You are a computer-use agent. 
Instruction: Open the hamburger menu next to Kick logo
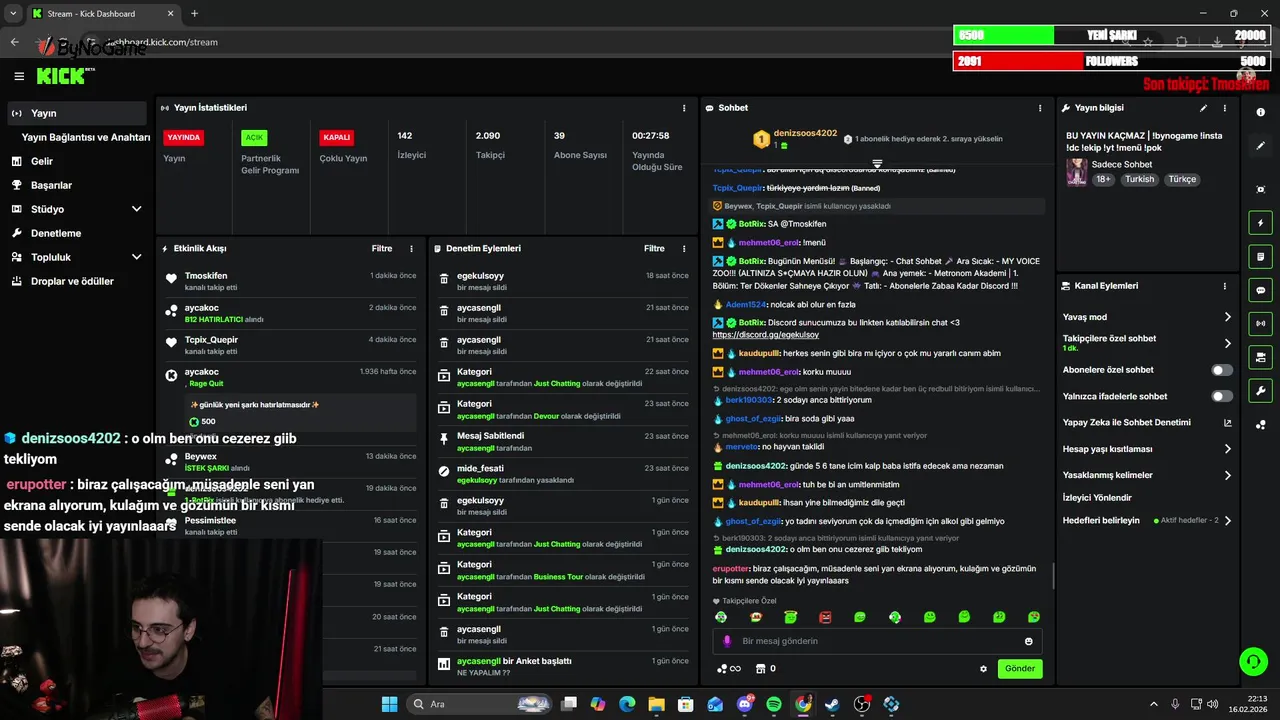[19, 76]
